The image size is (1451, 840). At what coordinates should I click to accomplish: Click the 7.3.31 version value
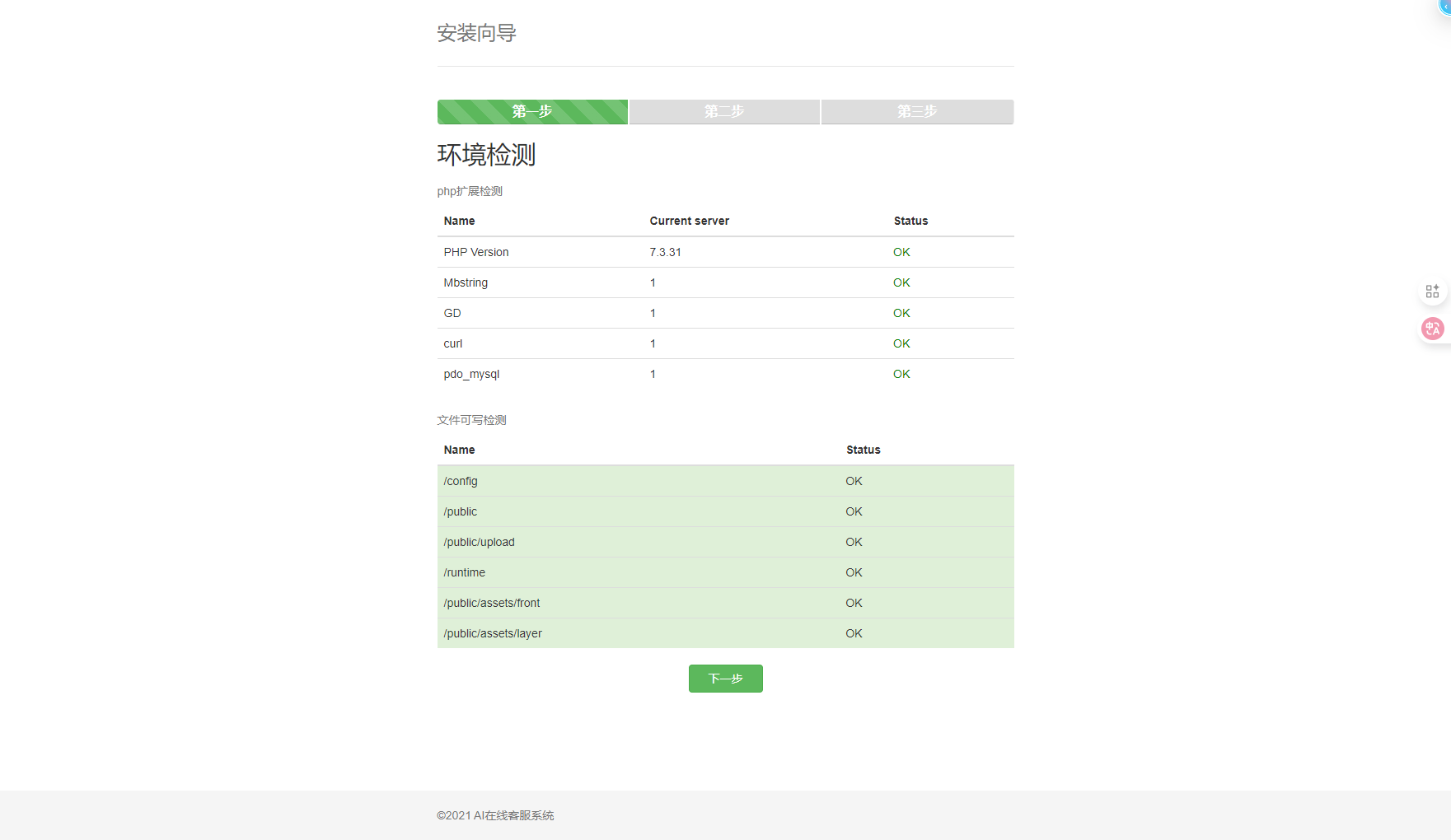(x=665, y=252)
